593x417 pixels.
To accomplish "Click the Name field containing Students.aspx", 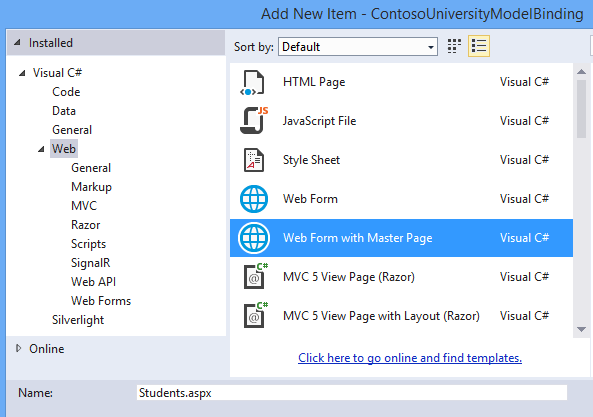I will click(x=352, y=393).
